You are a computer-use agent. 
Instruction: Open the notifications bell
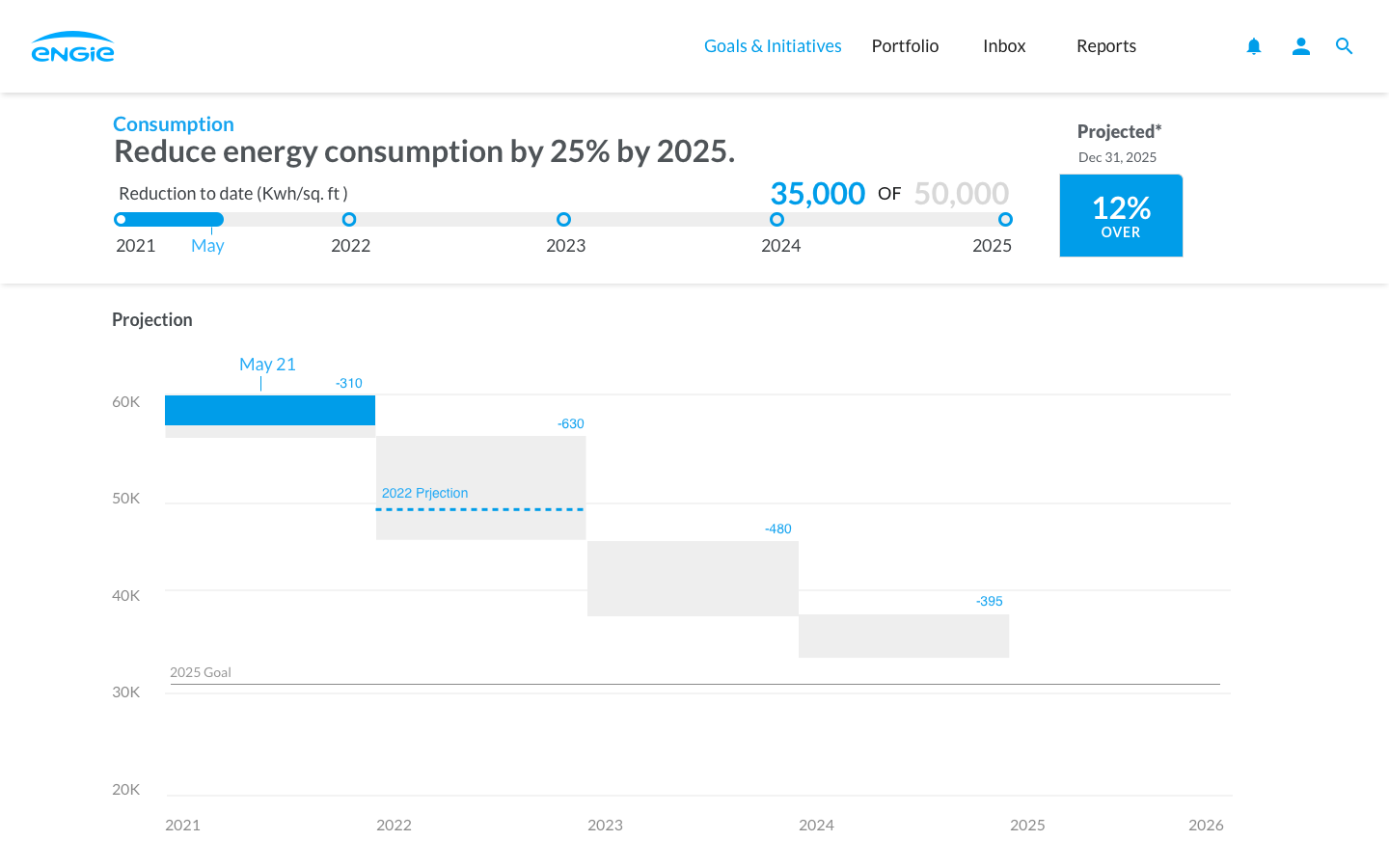(x=1253, y=46)
